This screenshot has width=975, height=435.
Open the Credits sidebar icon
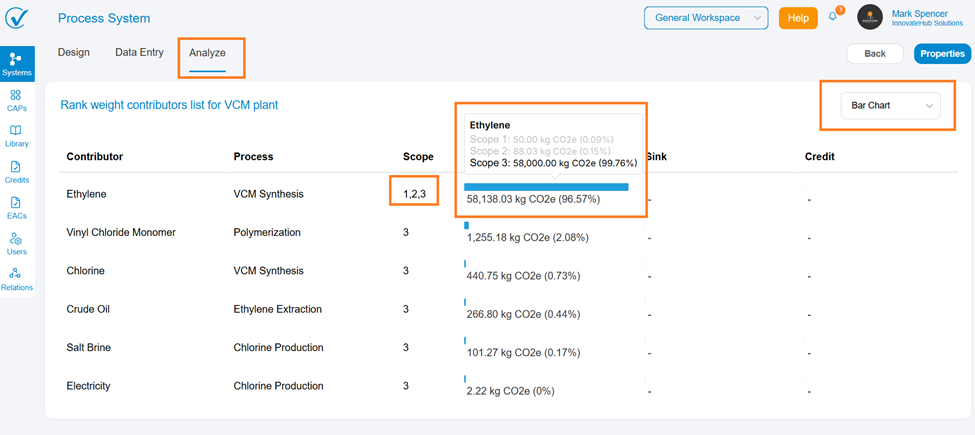pyautogui.click(x=16, y=172)
